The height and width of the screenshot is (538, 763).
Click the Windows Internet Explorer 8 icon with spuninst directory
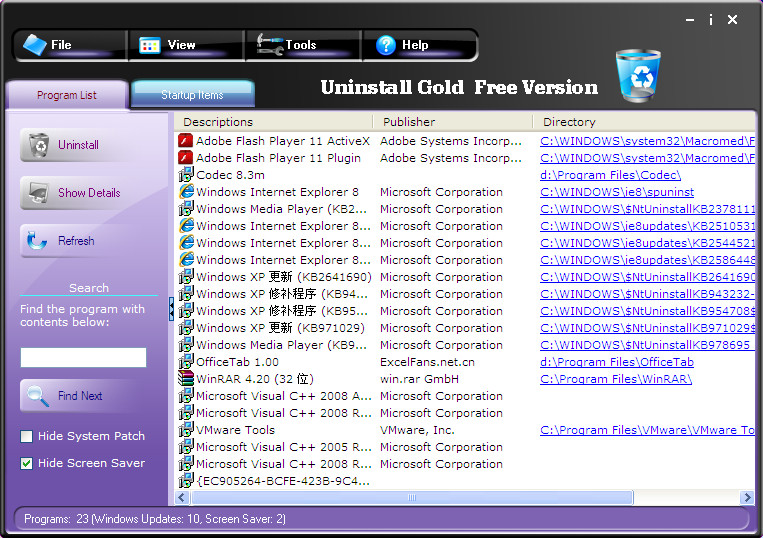click(185, 192)
